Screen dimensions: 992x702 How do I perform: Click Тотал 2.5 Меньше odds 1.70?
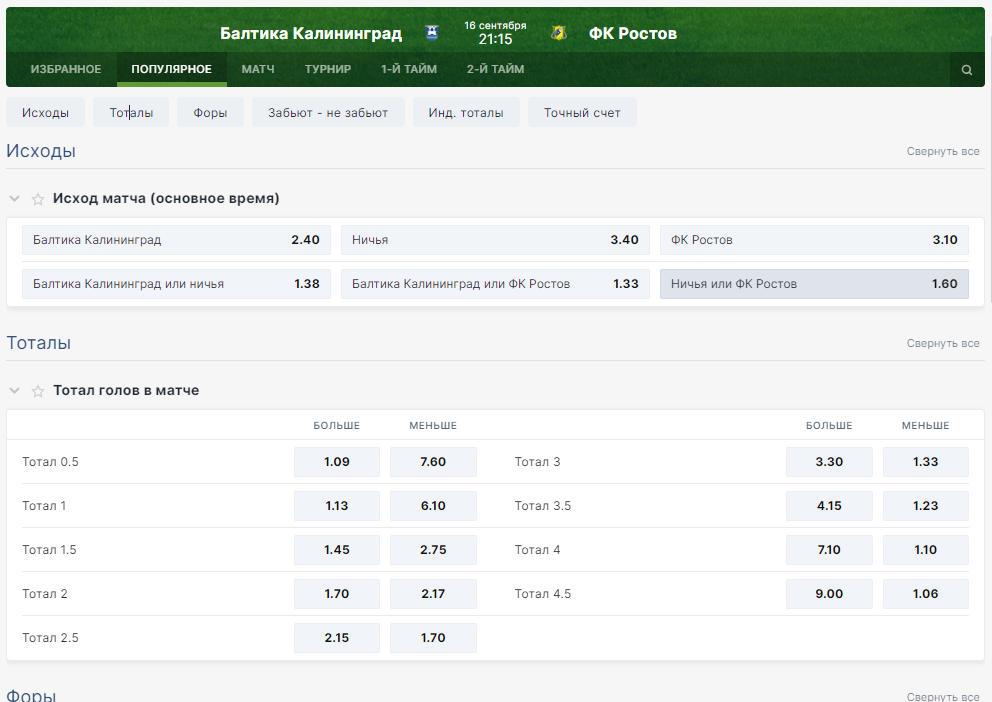[433, 637]
